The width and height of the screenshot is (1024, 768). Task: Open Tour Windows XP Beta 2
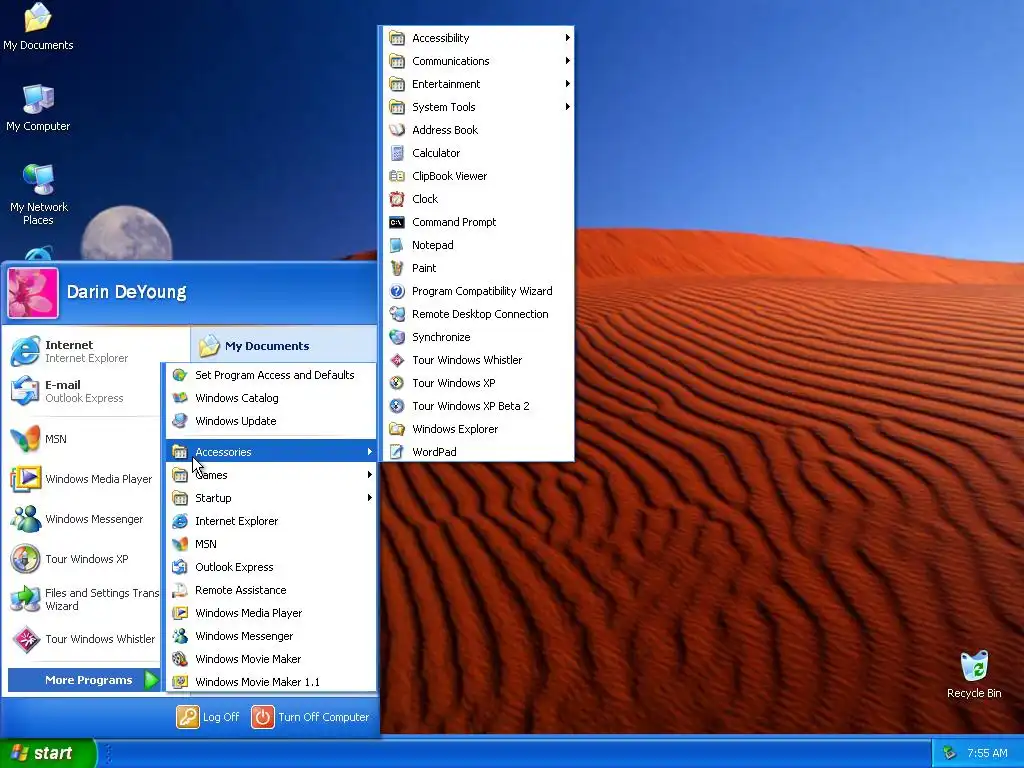point(479,406)
